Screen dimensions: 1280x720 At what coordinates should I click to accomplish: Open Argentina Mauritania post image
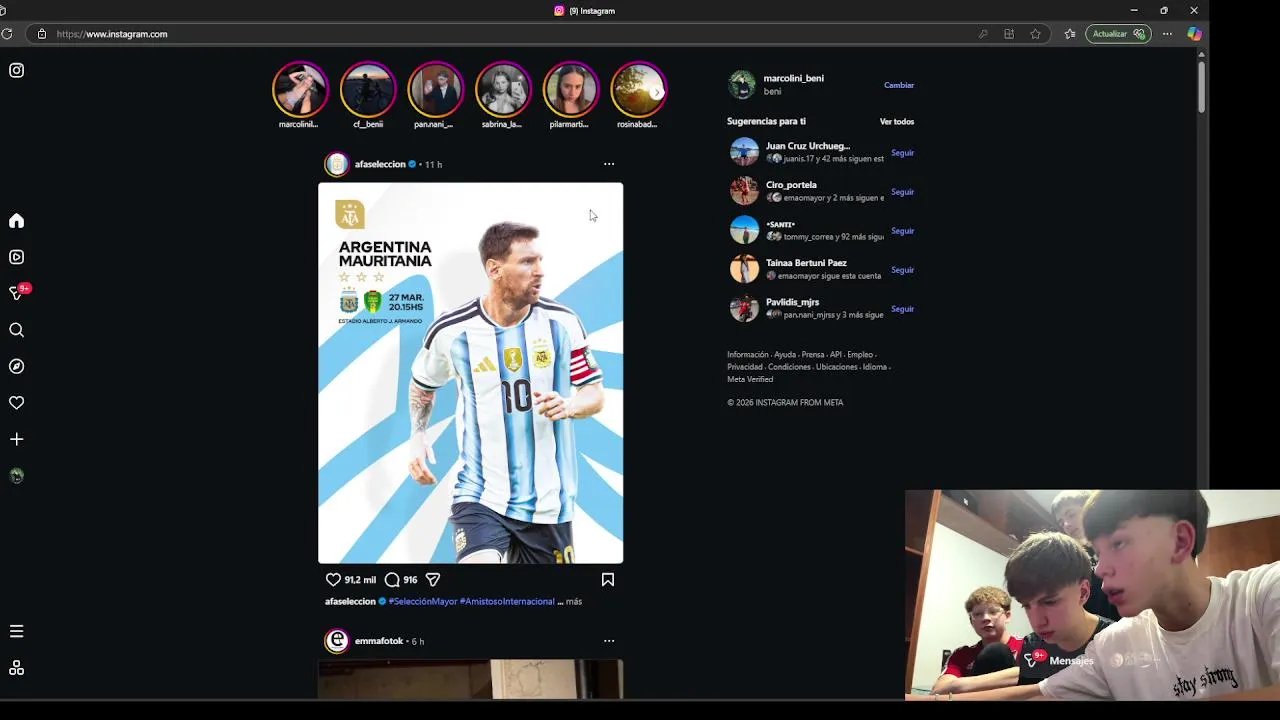(470, 373)
